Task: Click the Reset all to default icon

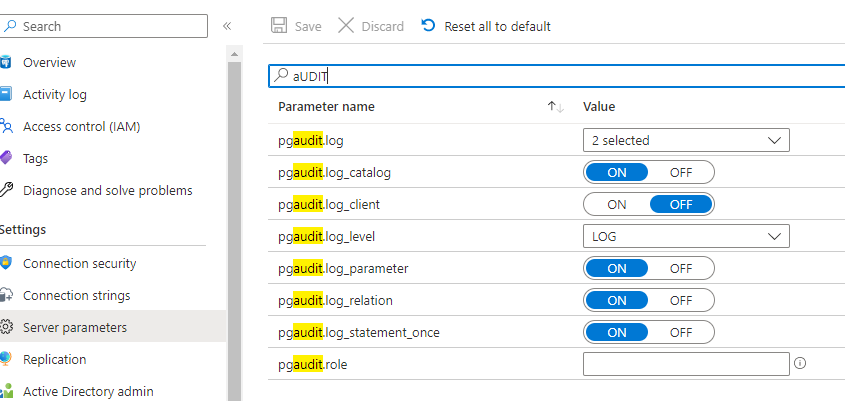Action: 429,26
